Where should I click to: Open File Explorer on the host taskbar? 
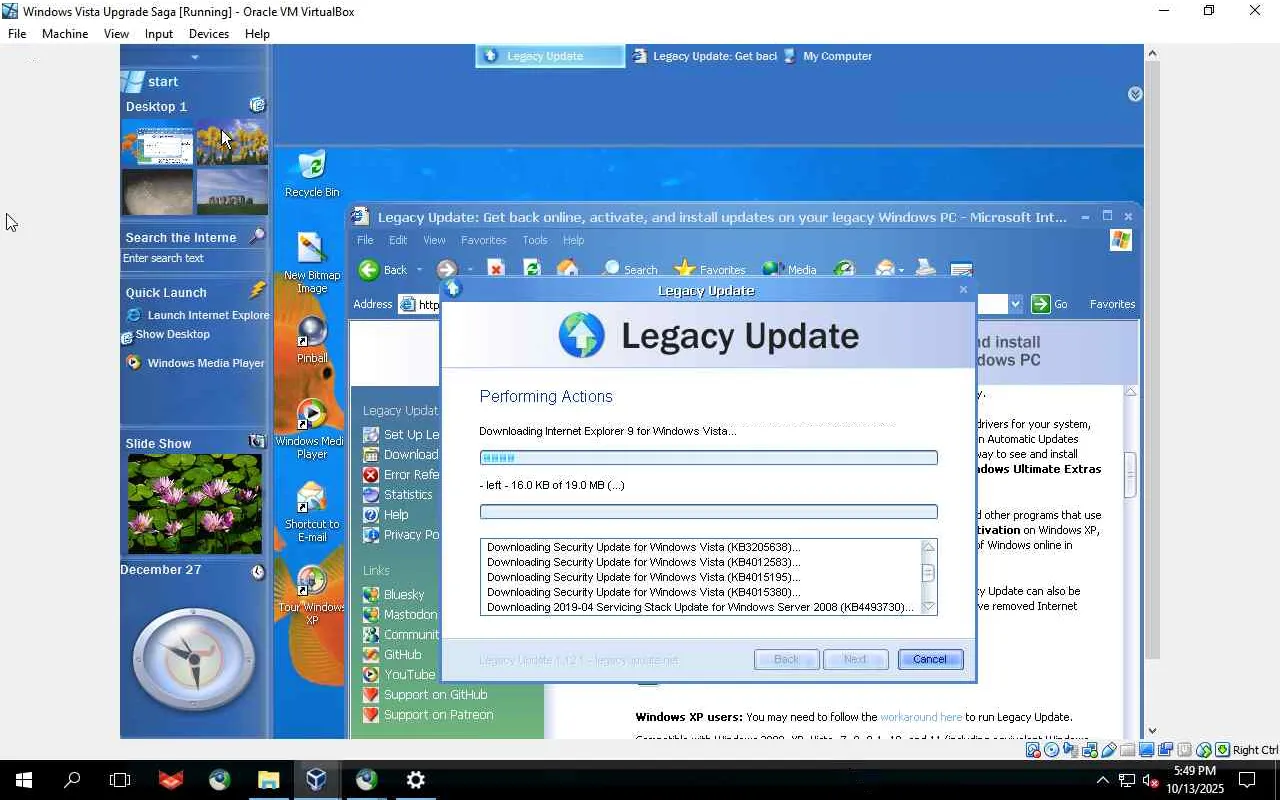(x=268, y=780)
